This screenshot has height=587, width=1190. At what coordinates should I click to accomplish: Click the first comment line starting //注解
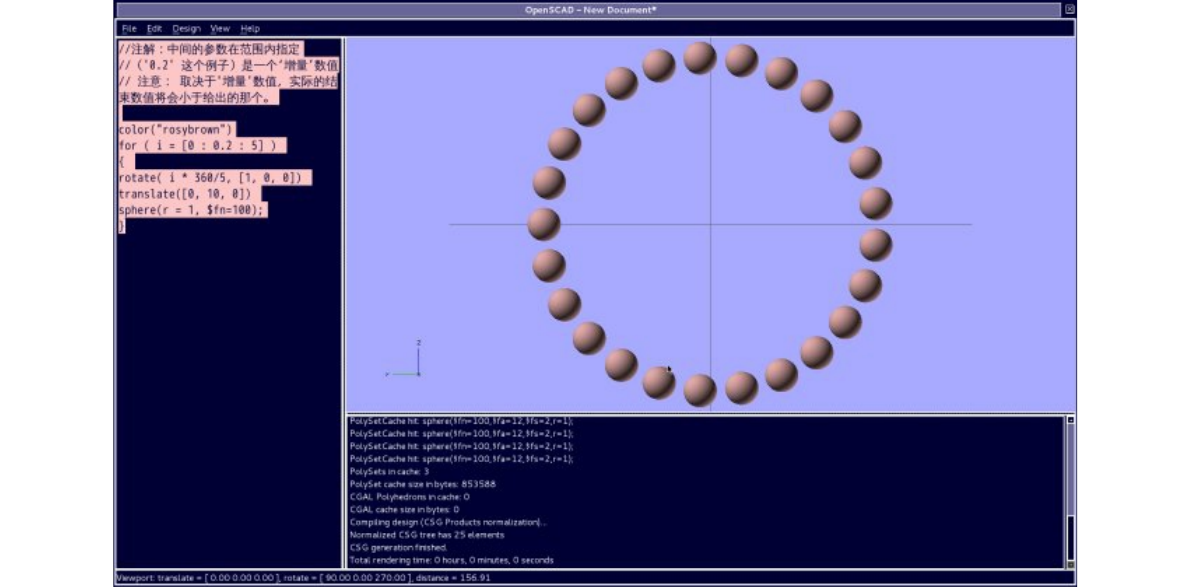(209, 49)
